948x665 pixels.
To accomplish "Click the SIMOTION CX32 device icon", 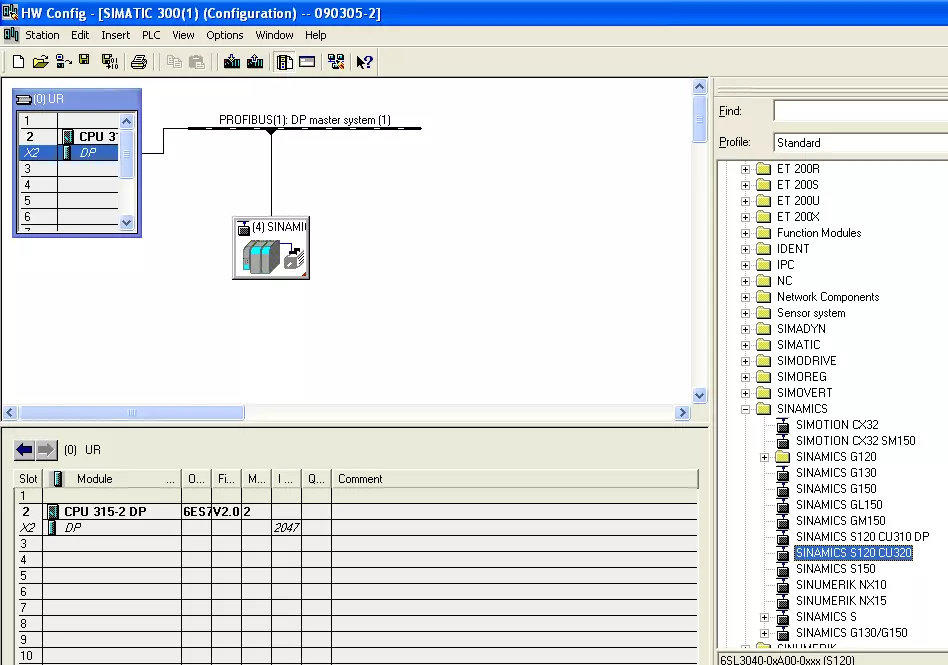I will click(783, 425).
